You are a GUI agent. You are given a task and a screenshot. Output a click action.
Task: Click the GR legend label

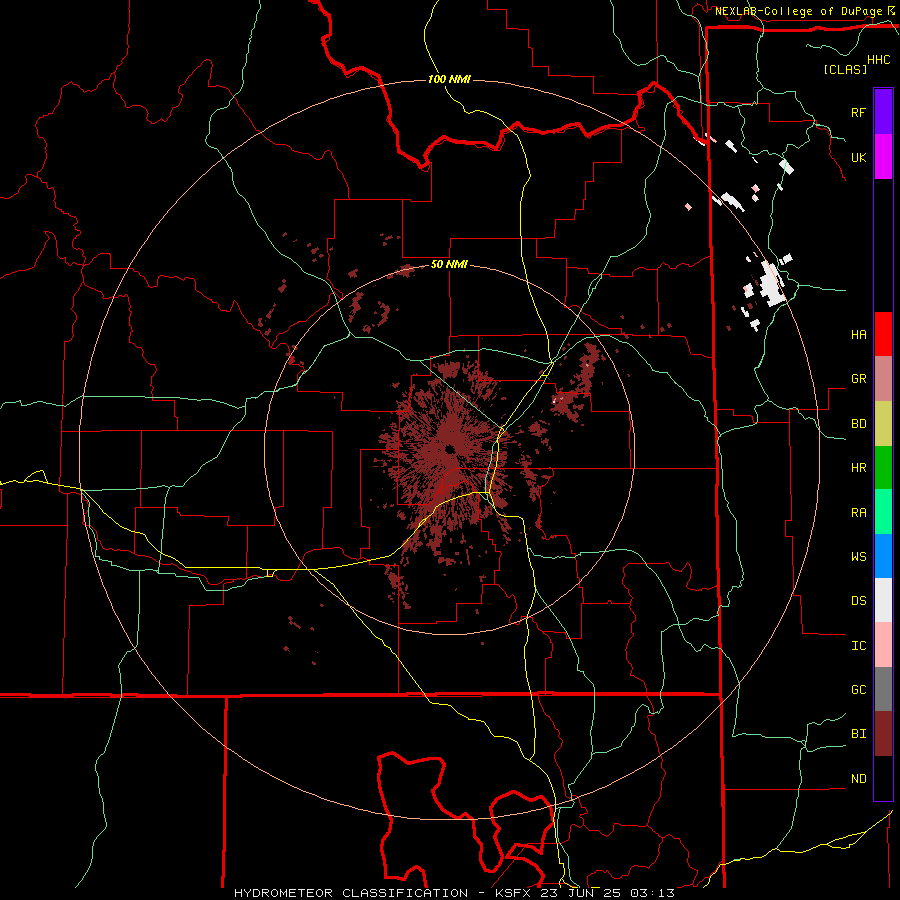click(858, 379)
